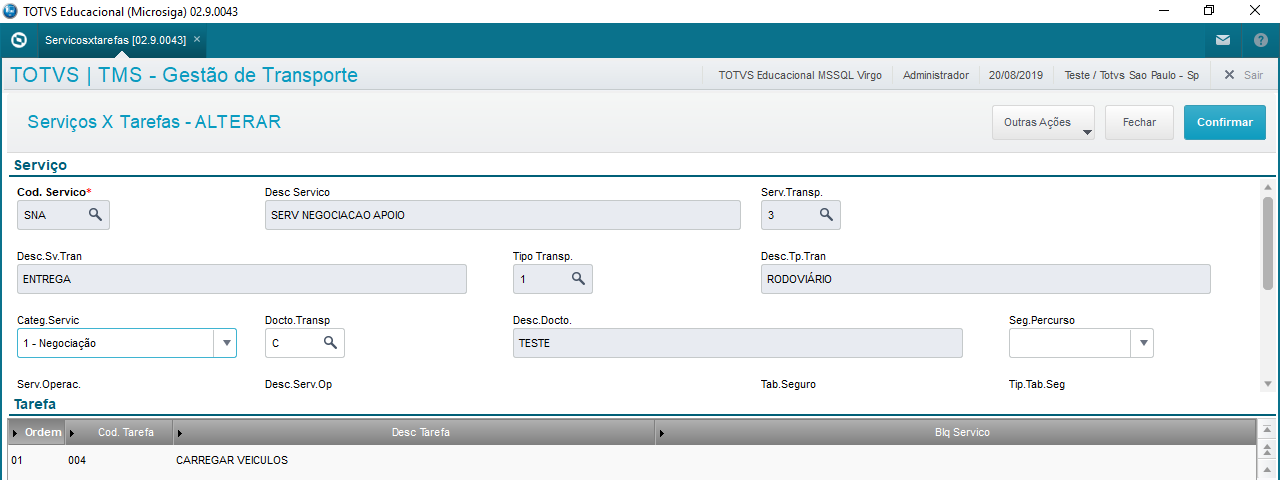Screen dimensions: 1280x480
Task: Click the Desc.Tp.Tran field with RODOVIÁRIO
Action: pyautogui.click(x=986, y=279)
